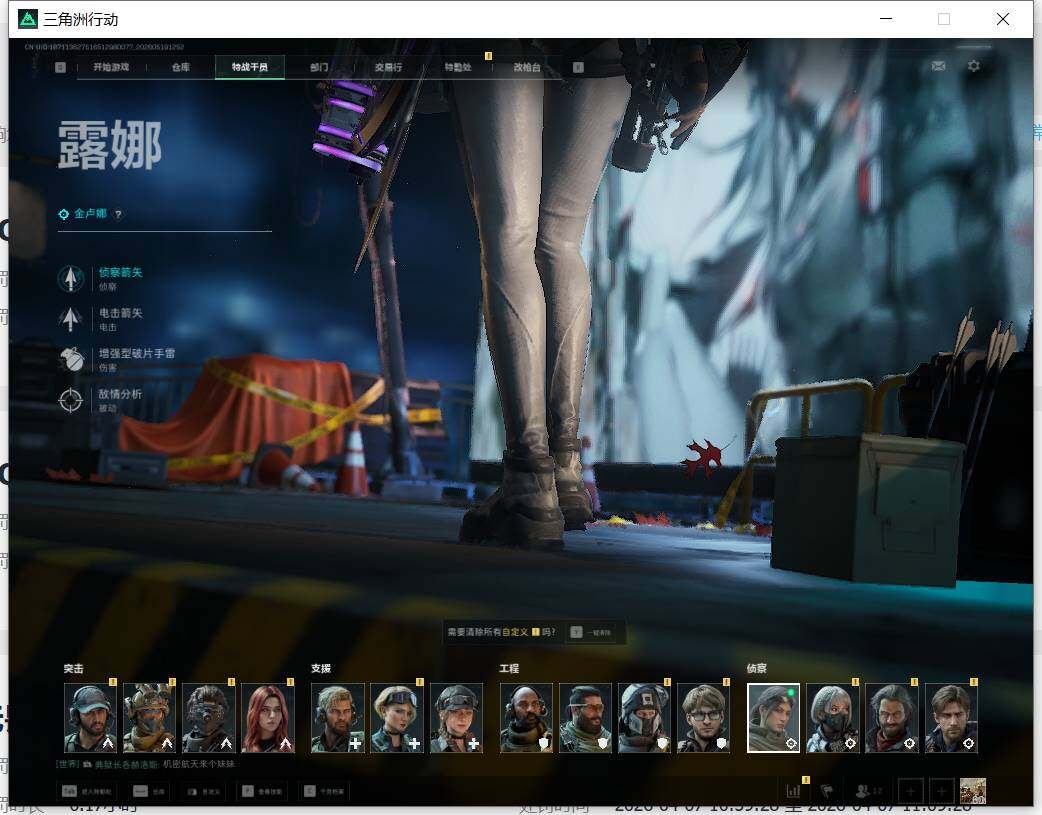Click the right navigation key icon after 改枪台

[x=578, y=67]
